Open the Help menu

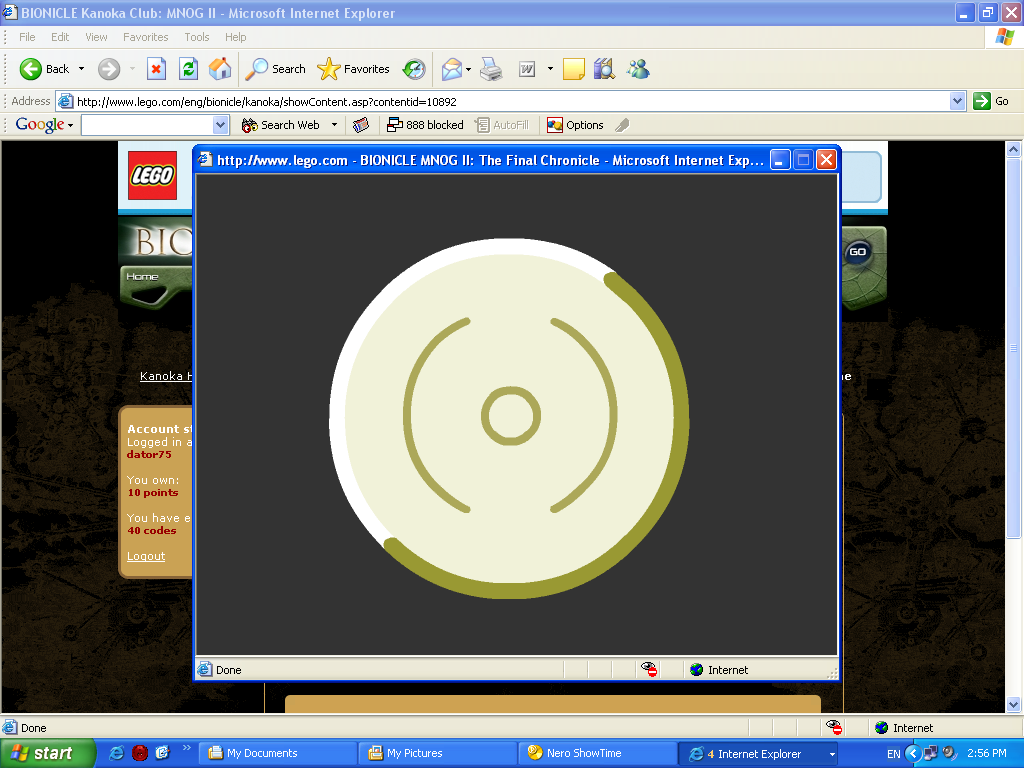(236, 37)
